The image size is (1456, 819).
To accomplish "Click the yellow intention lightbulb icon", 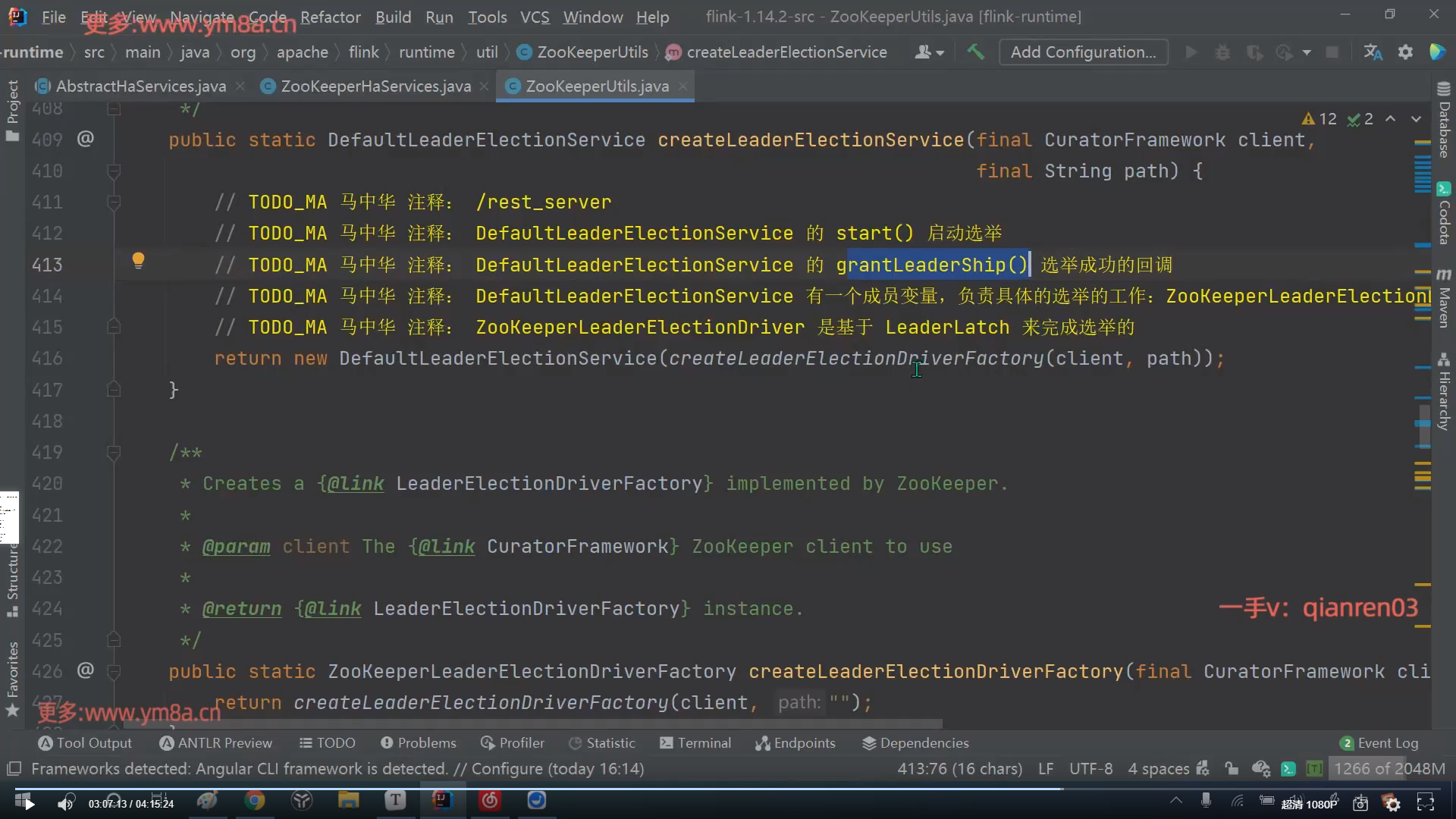I will tap(138, 261).
